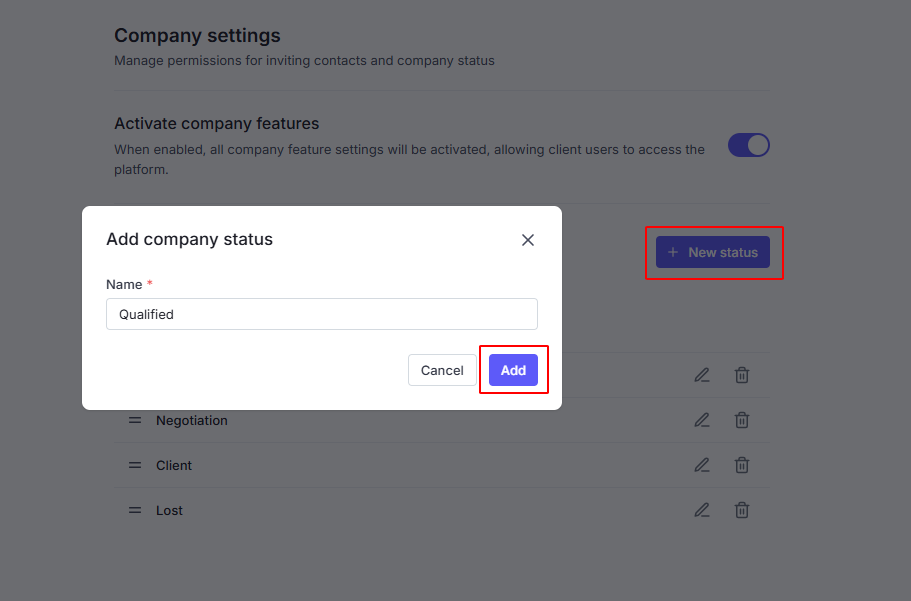Toggle the Activate company features switch
911x601 pixels.
coord(748,146)
